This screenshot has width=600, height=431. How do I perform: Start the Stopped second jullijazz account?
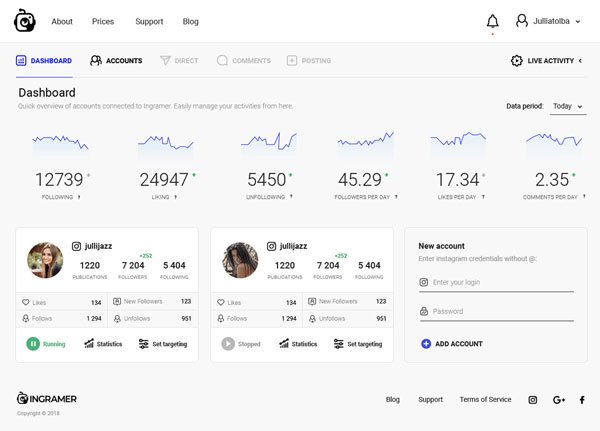point(228,344)
